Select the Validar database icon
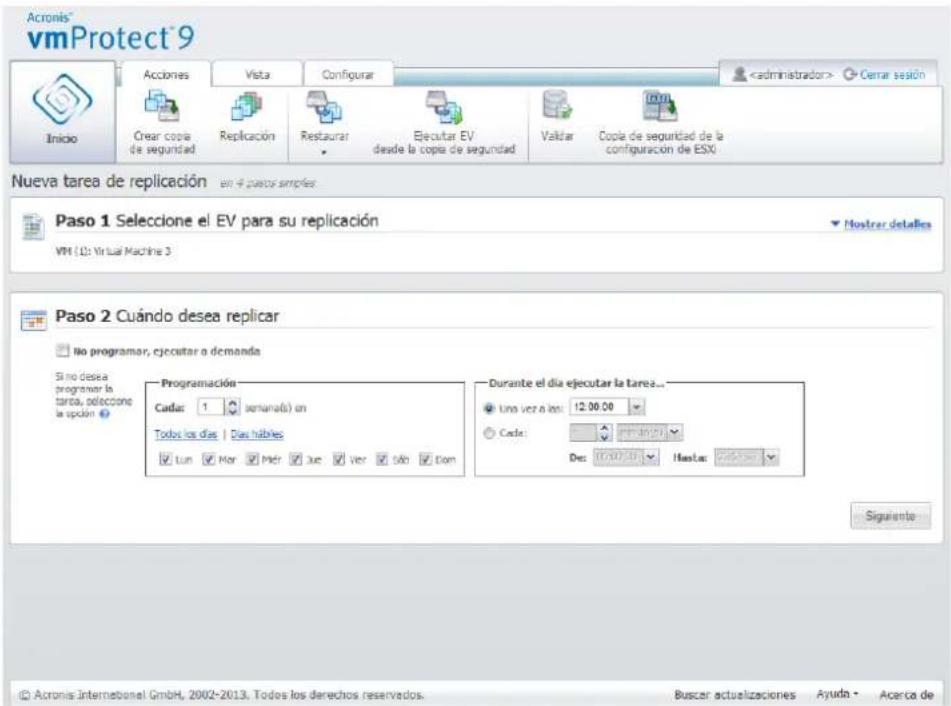Viewport: 951px width, 706px height. point(557,105)
